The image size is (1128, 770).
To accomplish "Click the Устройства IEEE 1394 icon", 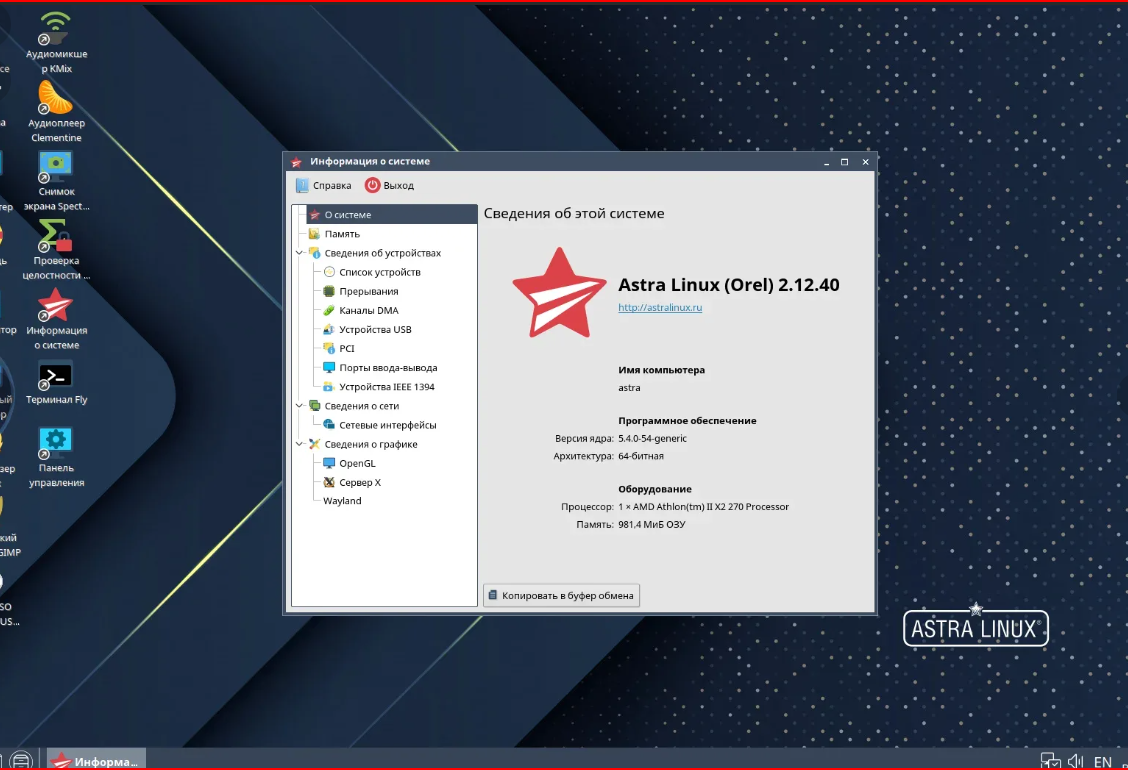I will point(329,386).
